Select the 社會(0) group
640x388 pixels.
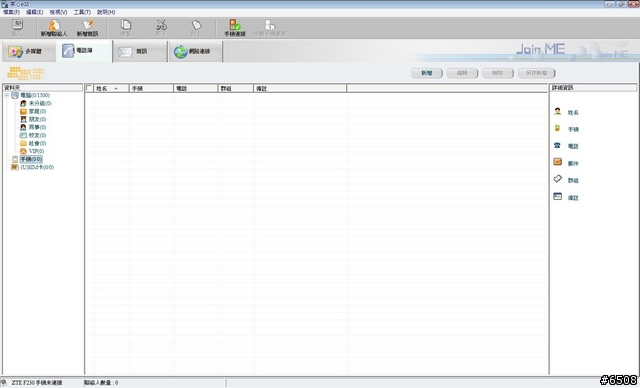[x=37, y=143]
